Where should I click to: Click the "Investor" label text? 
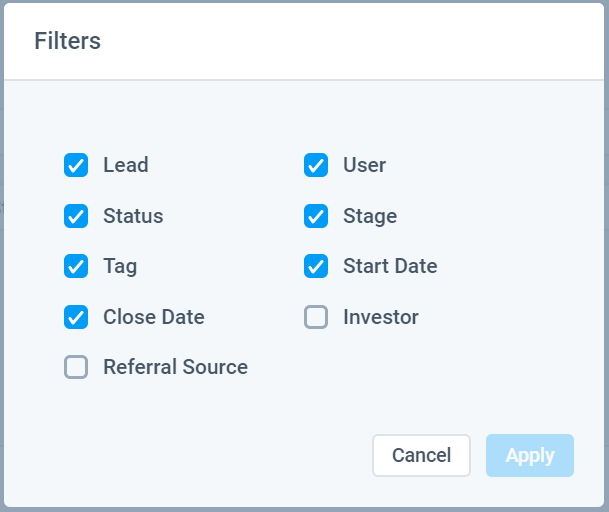(381, 317)
